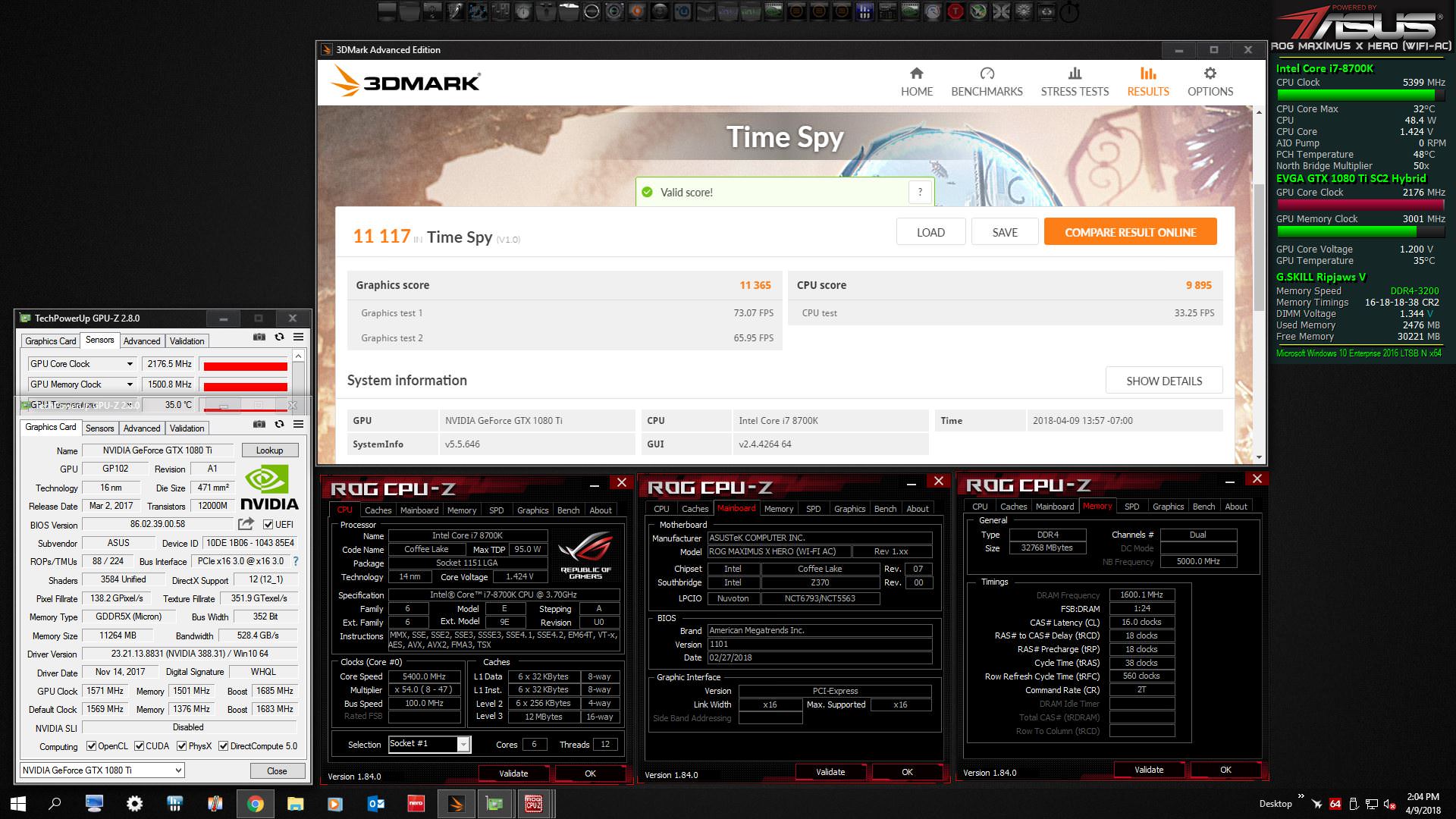Switch to 3DMark via taskbar icon
Viewport: 1456px width, 819px height.
[x=456, y=804]
